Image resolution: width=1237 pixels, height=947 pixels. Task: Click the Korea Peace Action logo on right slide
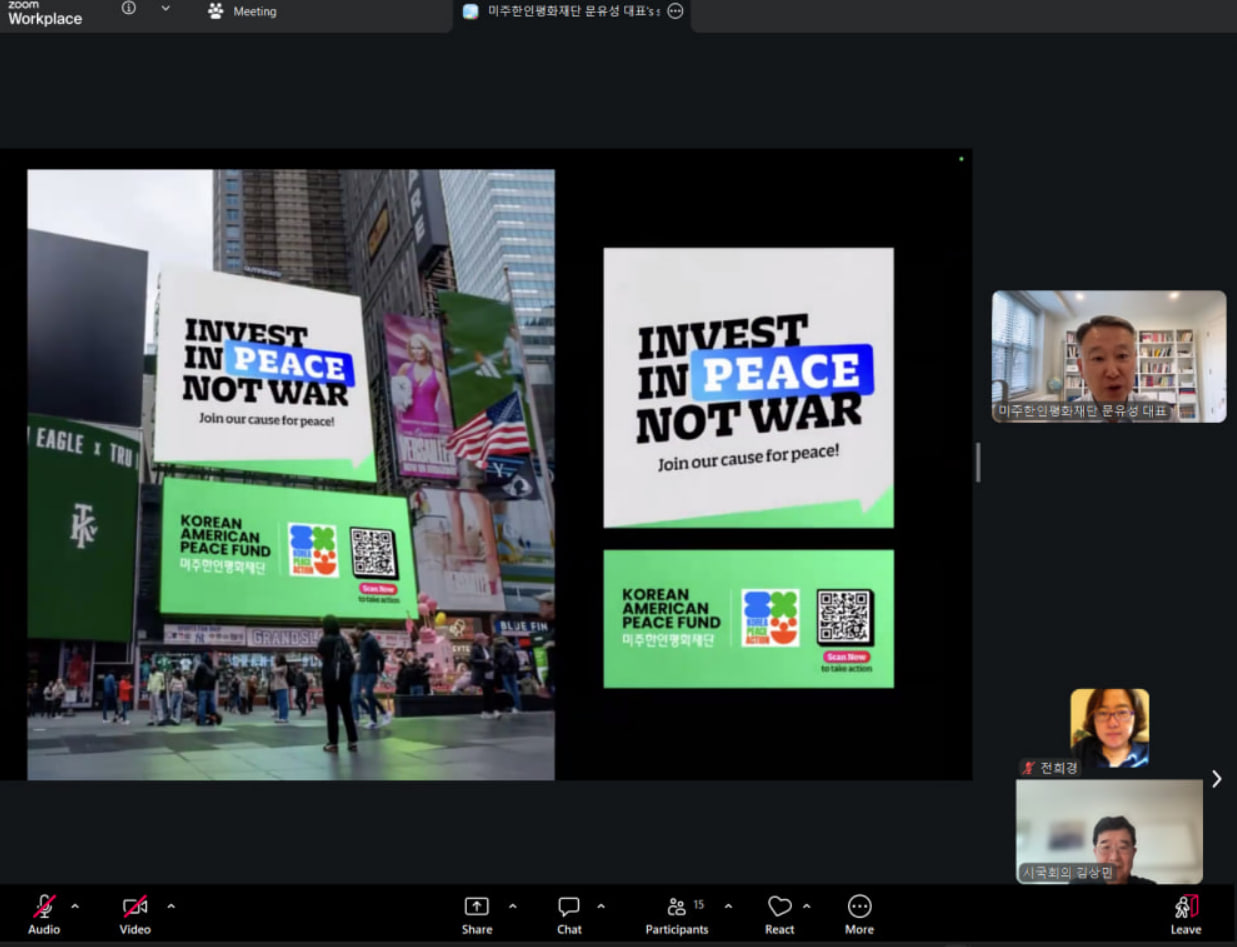(770, 617)
